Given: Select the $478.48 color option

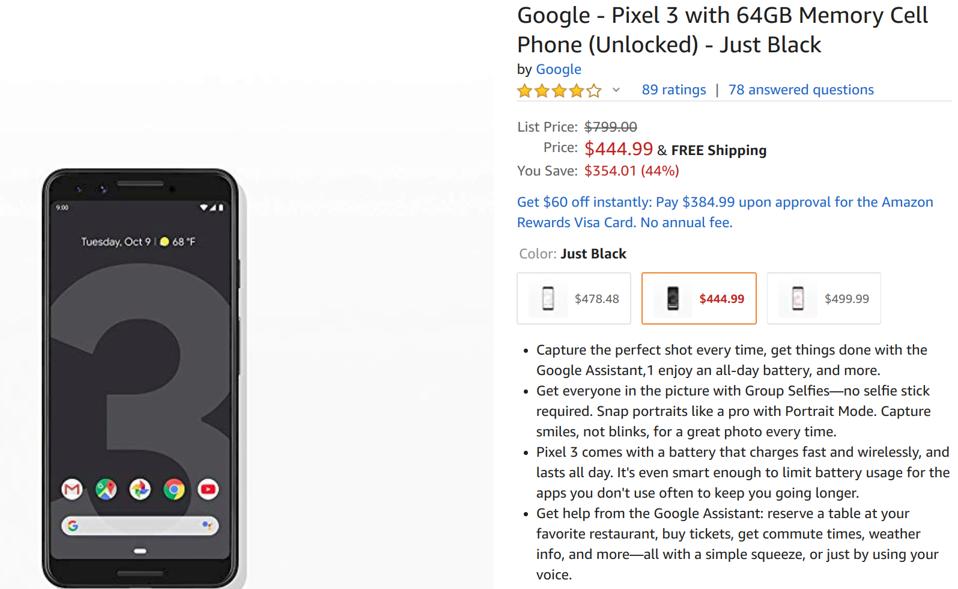Looking at the screenshot, I should click(574, 299).
